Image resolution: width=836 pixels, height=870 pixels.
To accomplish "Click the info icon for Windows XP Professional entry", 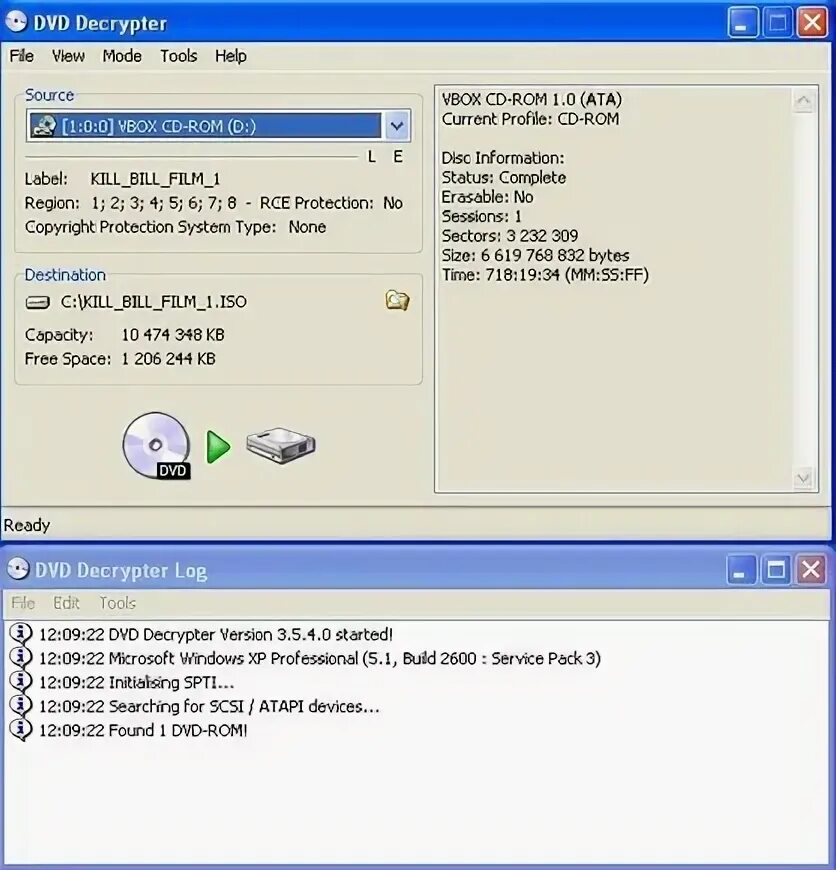I will tap(21, 657).
